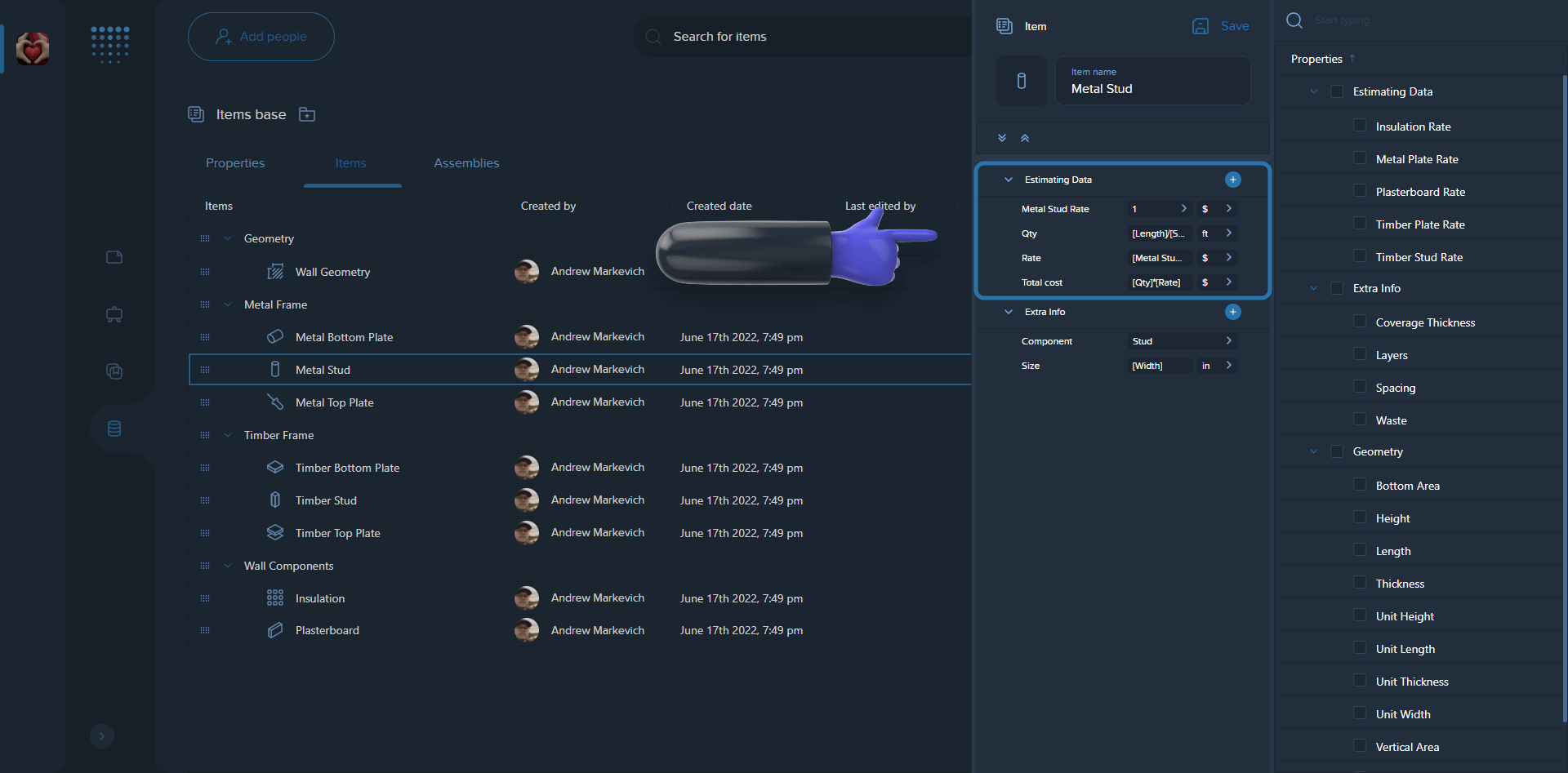Check the Waste checkbox in the properties panel

[x=1359, y=420]
